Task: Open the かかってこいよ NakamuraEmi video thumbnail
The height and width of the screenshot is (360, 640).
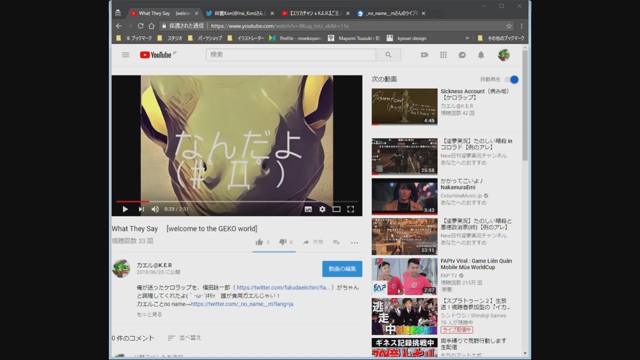Action: (404, 196)
